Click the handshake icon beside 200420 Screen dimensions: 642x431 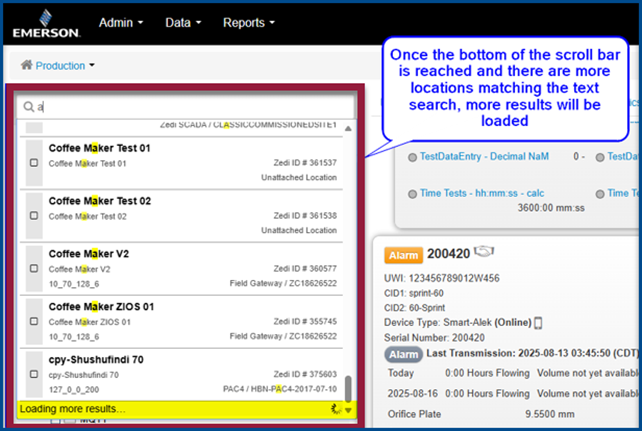point(484,251)
